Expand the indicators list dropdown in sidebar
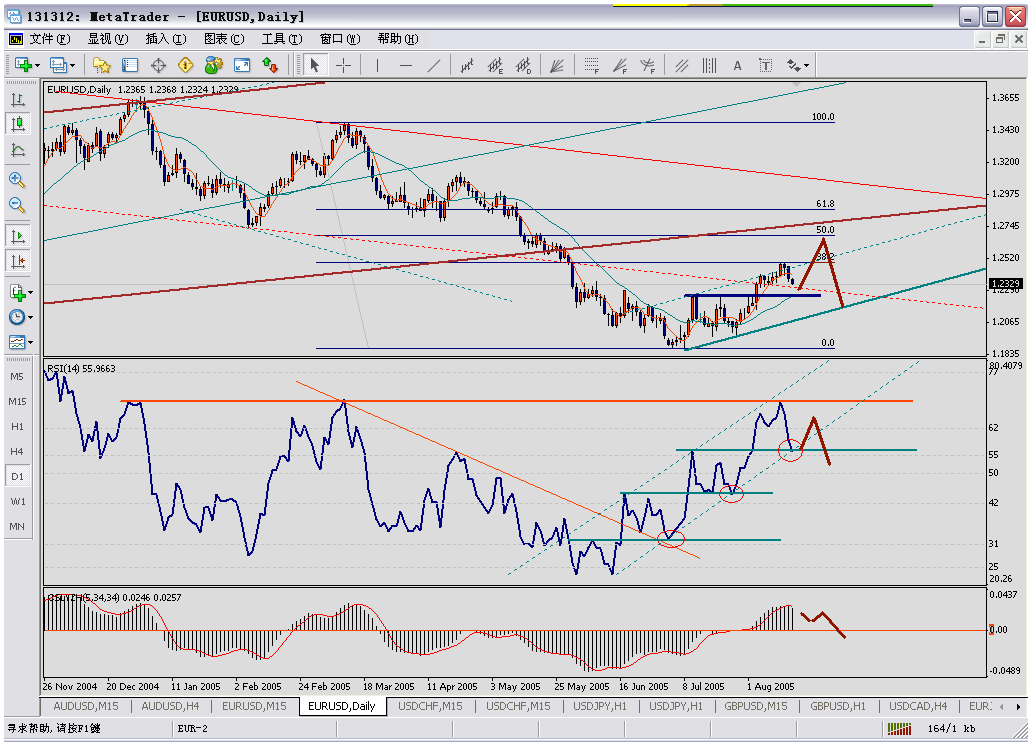Screen dimensions: 1032x742 pos(32,293)
